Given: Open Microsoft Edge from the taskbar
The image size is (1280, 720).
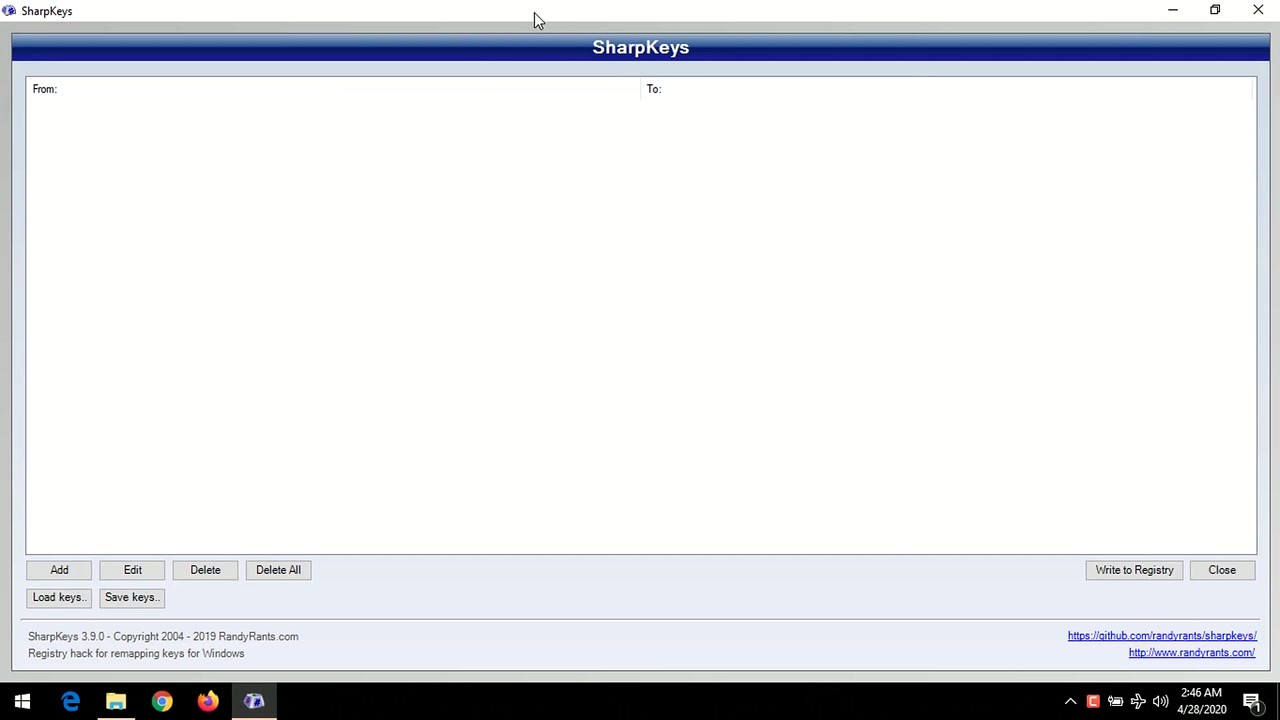Looking at the screenshot, I should 70,700.
